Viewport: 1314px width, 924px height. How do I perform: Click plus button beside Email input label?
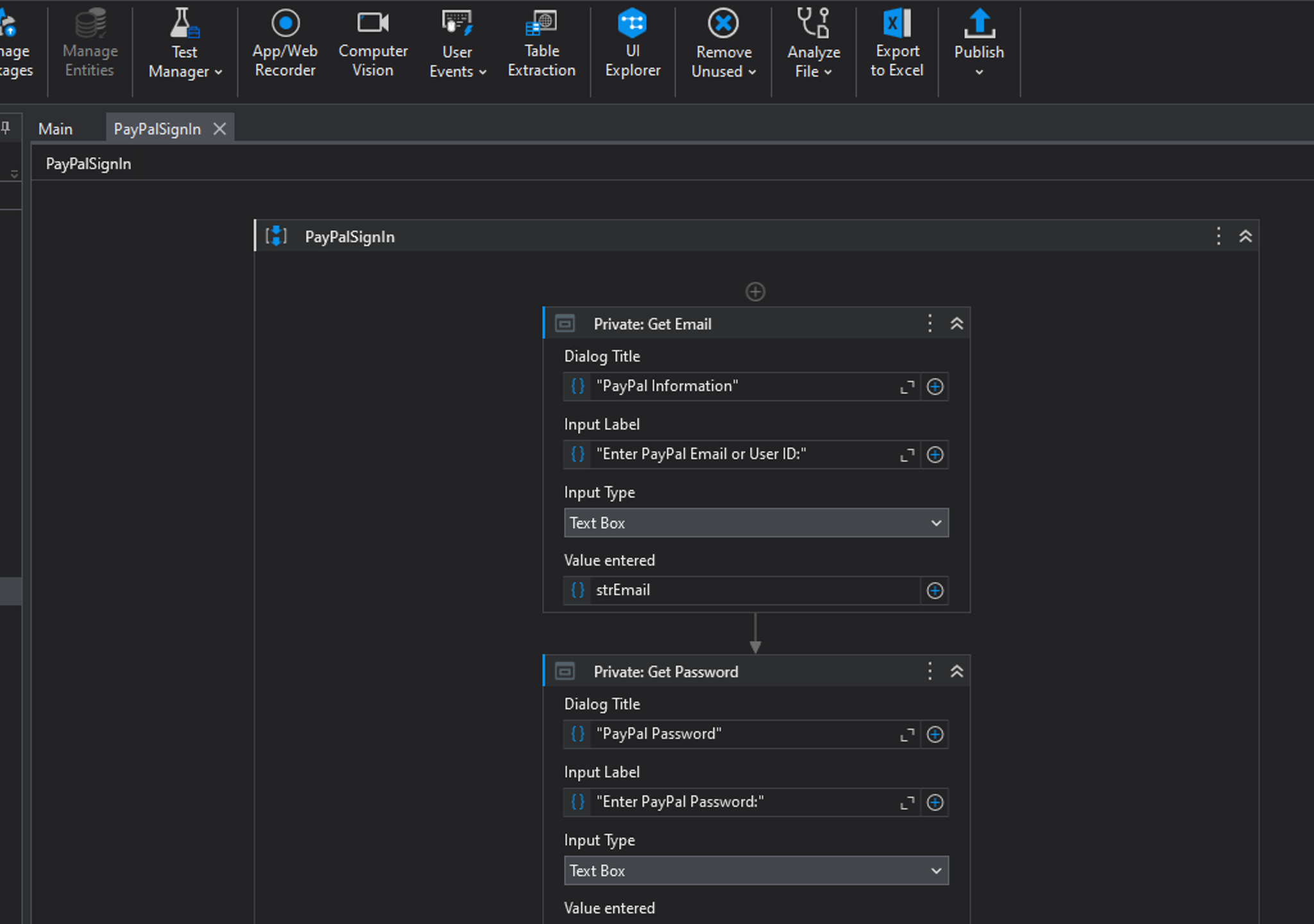pyautogui.click(x=935, y=455)
